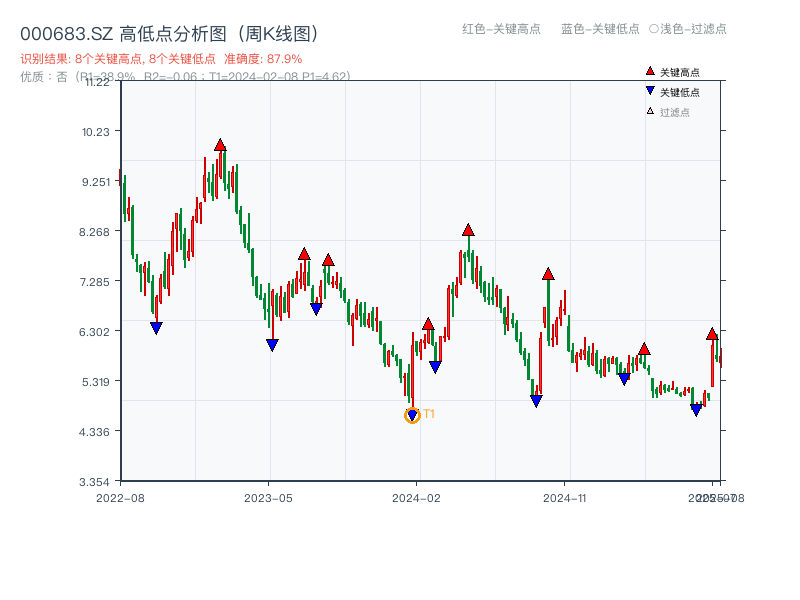Click the 4.336 y-axis label
Viewport: 800px width, 600px height.
click(x=94, y=432)
